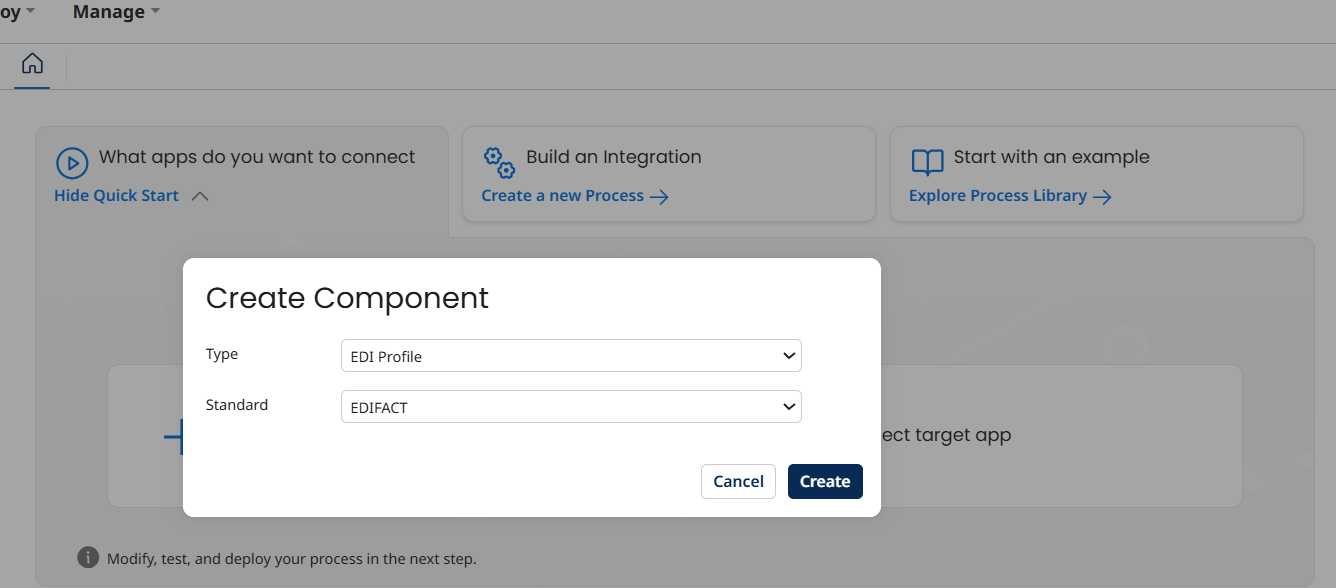This screenshot has width=1336, height=588.
Task: Click the Cancel button
Action: [x=738, y=481]
